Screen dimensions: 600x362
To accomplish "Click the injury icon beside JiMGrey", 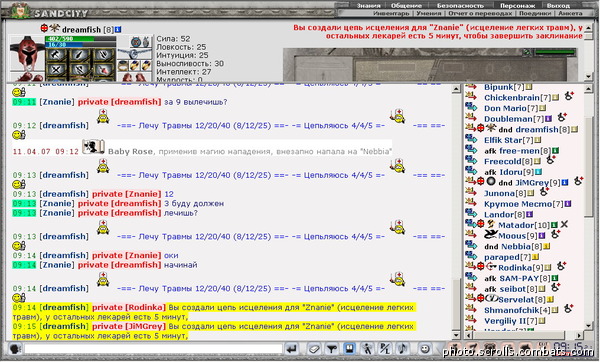I will pyautogui.click(x=579, y=181).
